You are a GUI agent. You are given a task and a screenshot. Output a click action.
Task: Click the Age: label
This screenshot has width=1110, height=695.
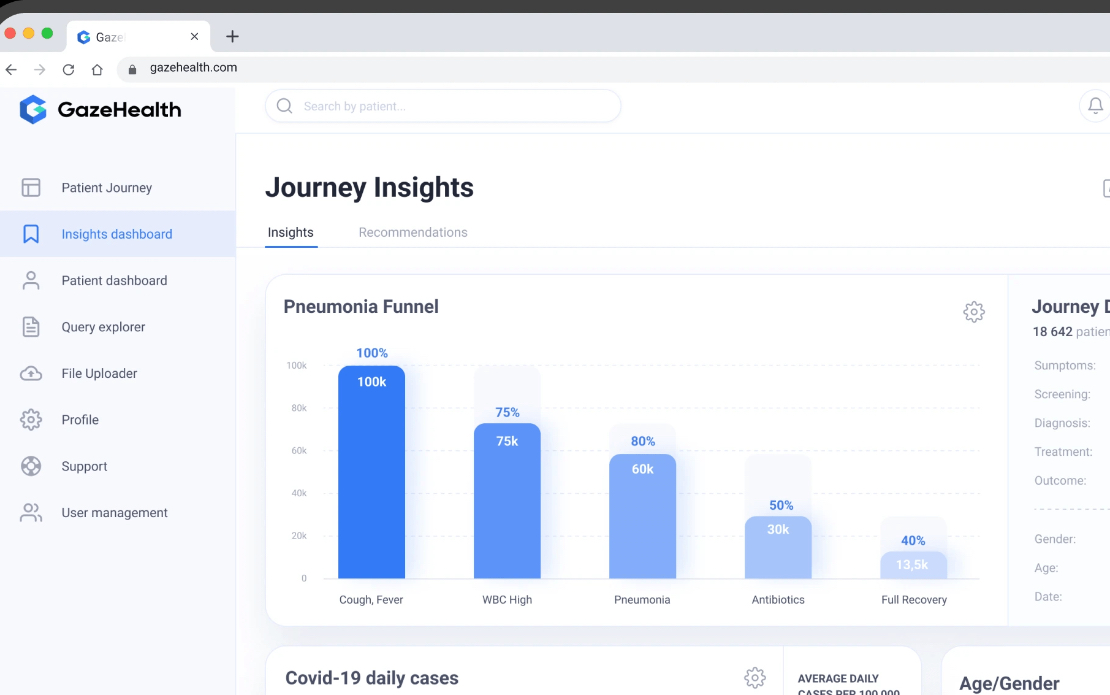point(1046,568)
